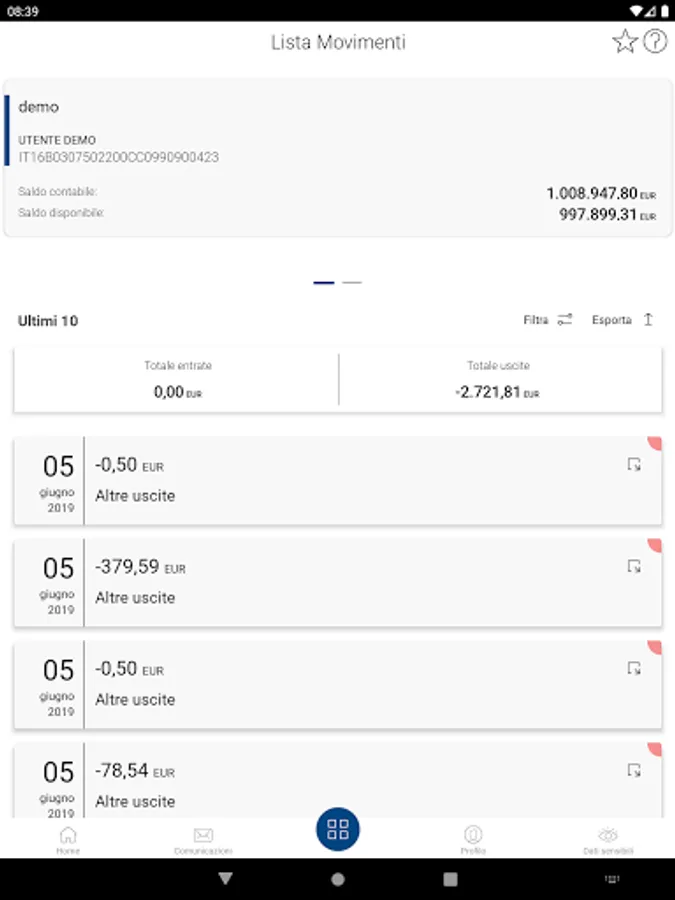Screen dimensions: 675x900
Task: Tap the Filtra label
Action: tap(536, 320)
